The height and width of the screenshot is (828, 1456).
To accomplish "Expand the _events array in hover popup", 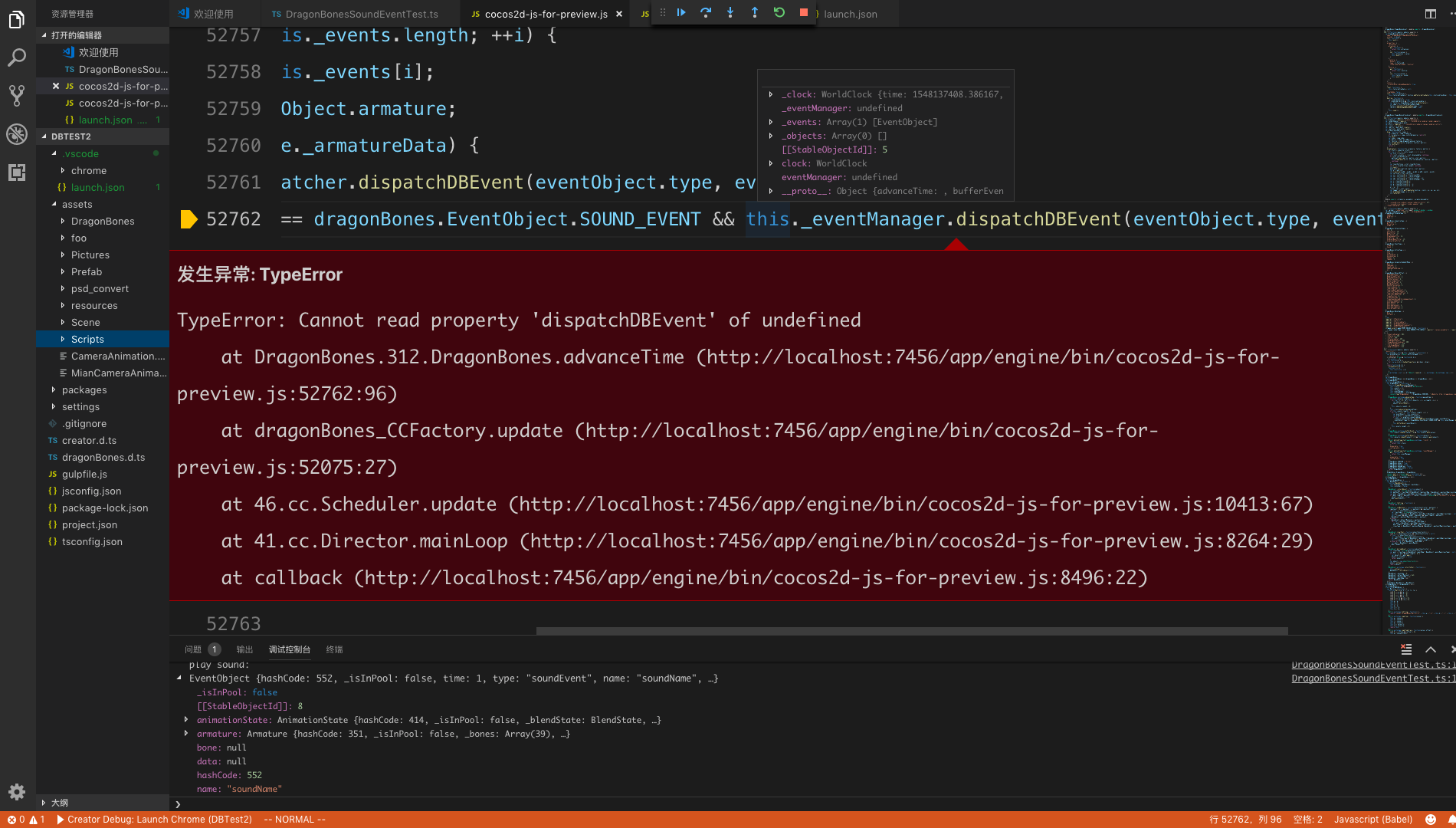I will 771,122.
